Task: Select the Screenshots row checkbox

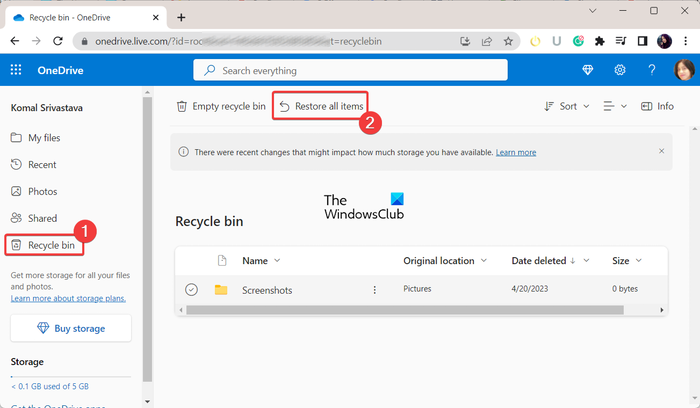Action: click(191, 289)
